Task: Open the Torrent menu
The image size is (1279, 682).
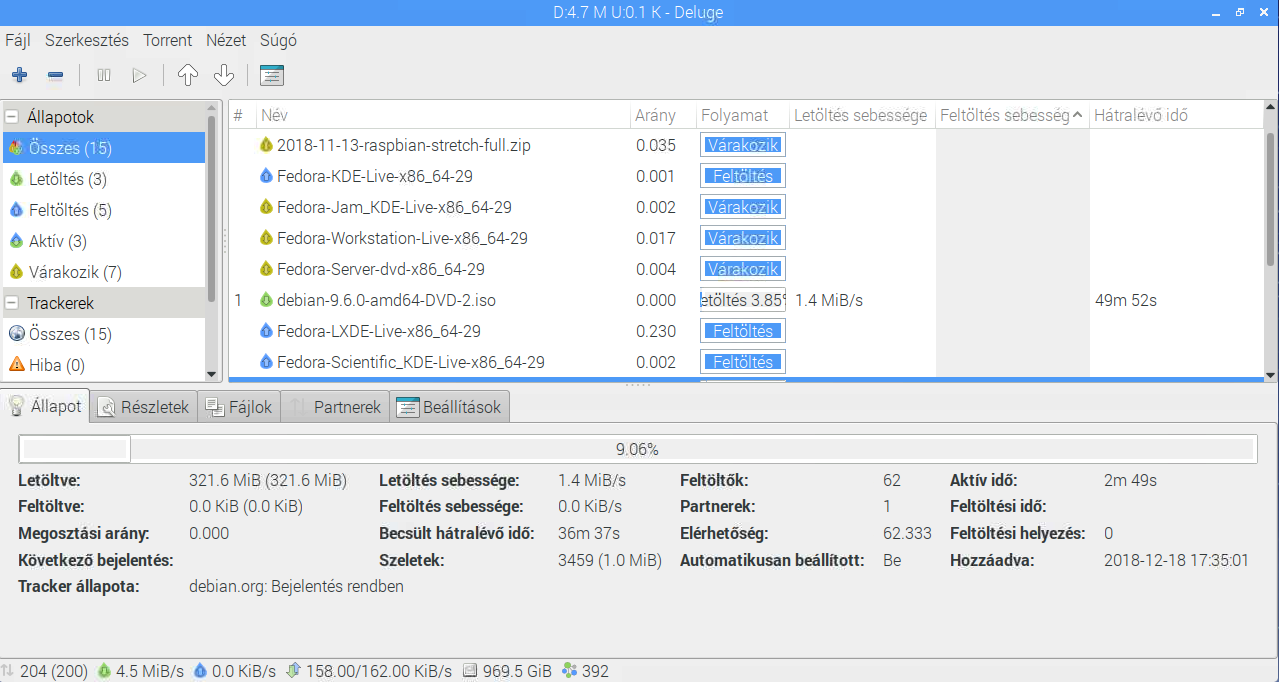Action: pos(167,41)
